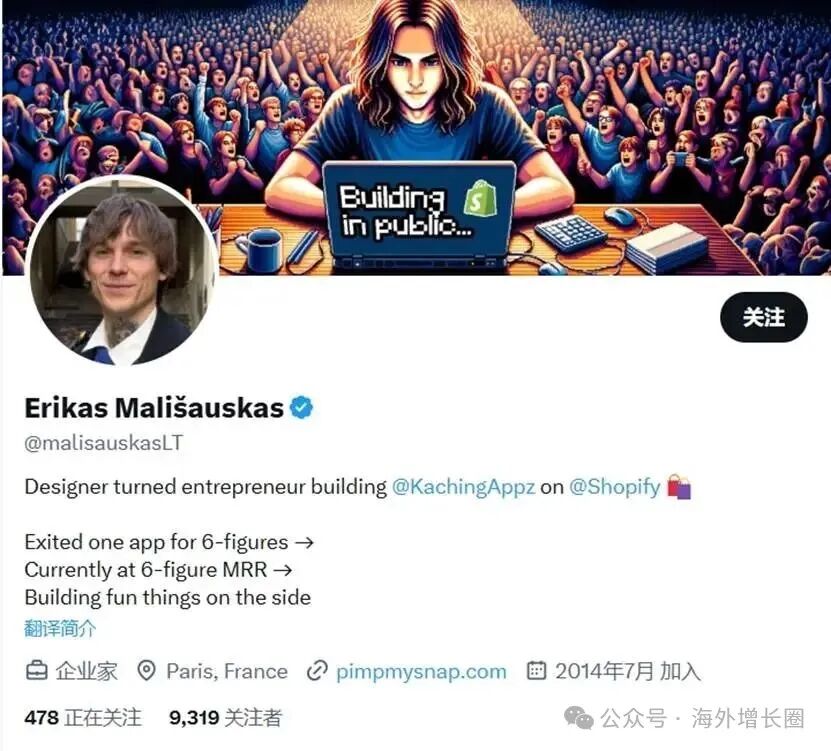View the 9,319 关注者 followers list
The height and width of the screenshot is (751, 831).
click(225, 718)
